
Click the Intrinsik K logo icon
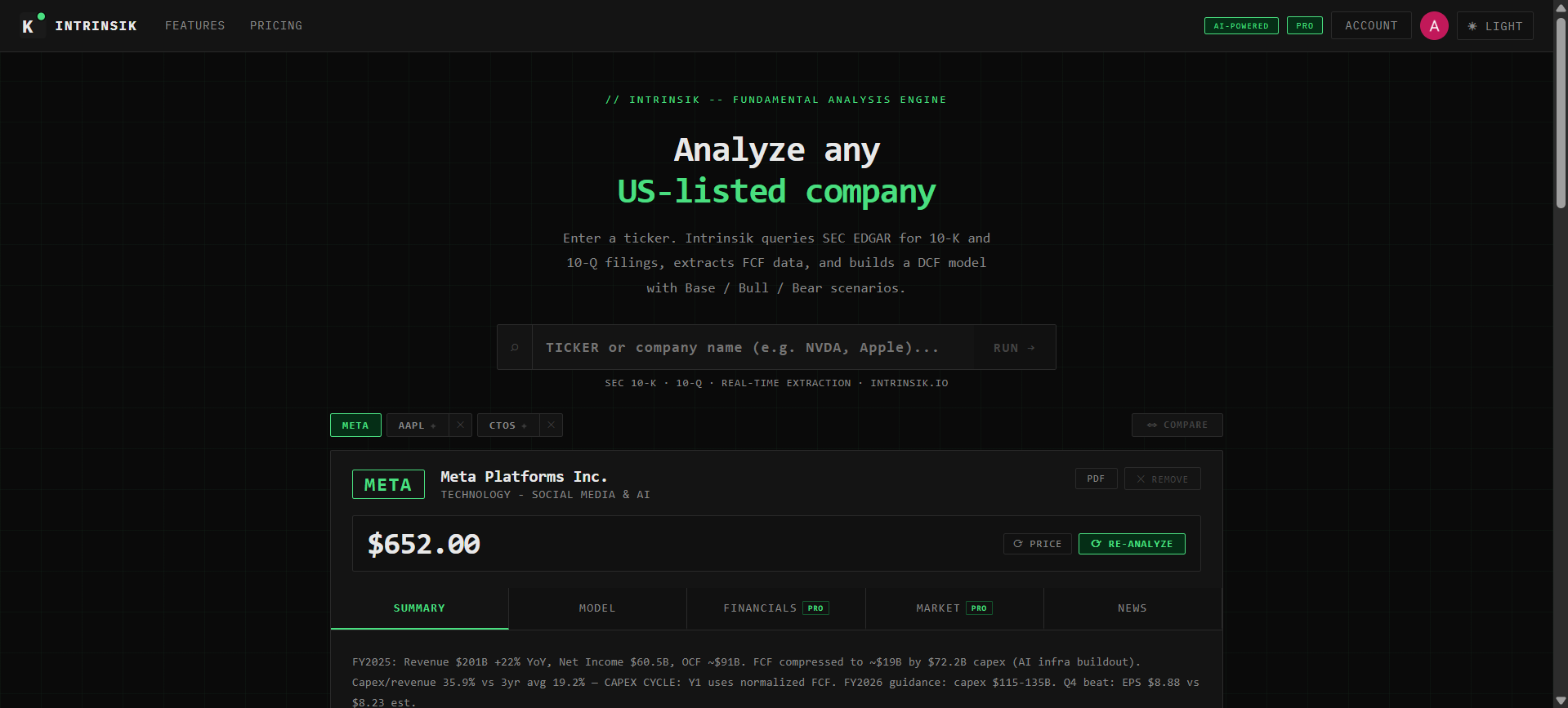point(32,25)
